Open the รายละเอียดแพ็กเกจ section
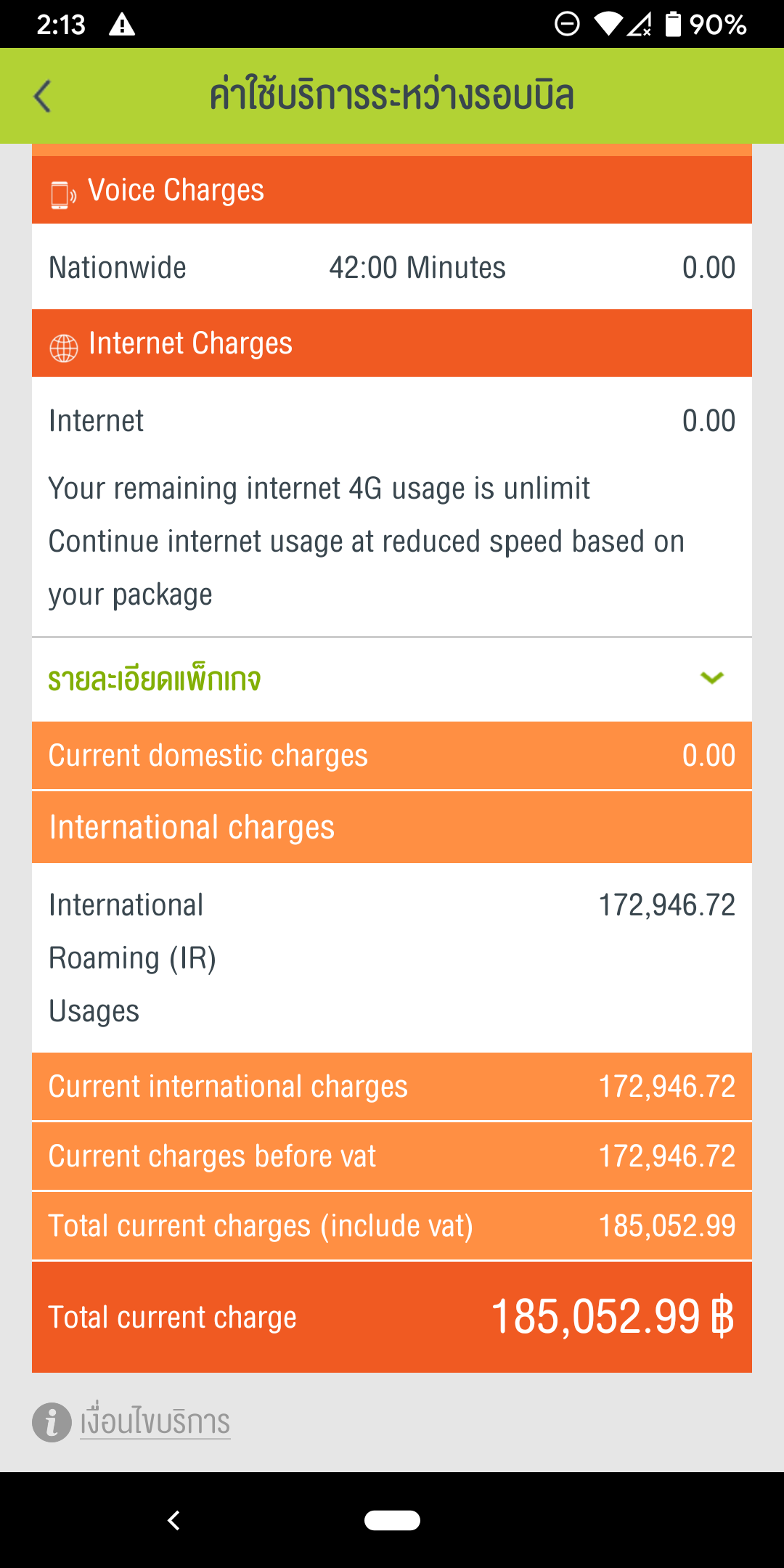784x1568 pixels. 155,679
